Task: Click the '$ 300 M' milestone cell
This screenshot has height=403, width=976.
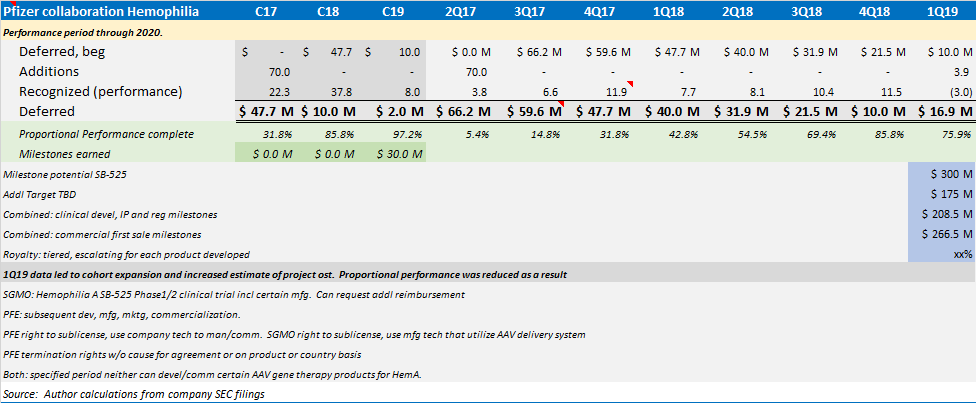Action: (x=952, y=174)
